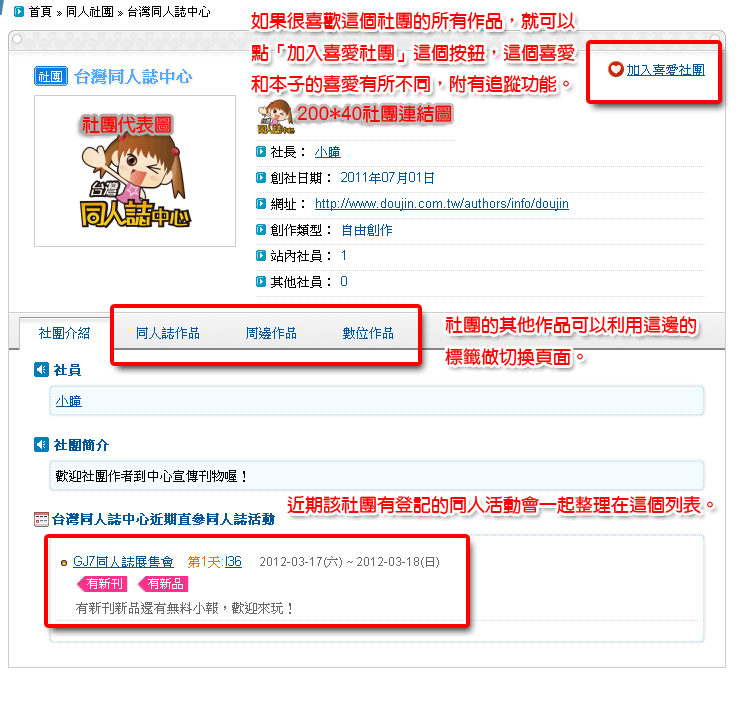Click the small 200*40 club banner image
This screenshot has height=705, width=739.
276,117
